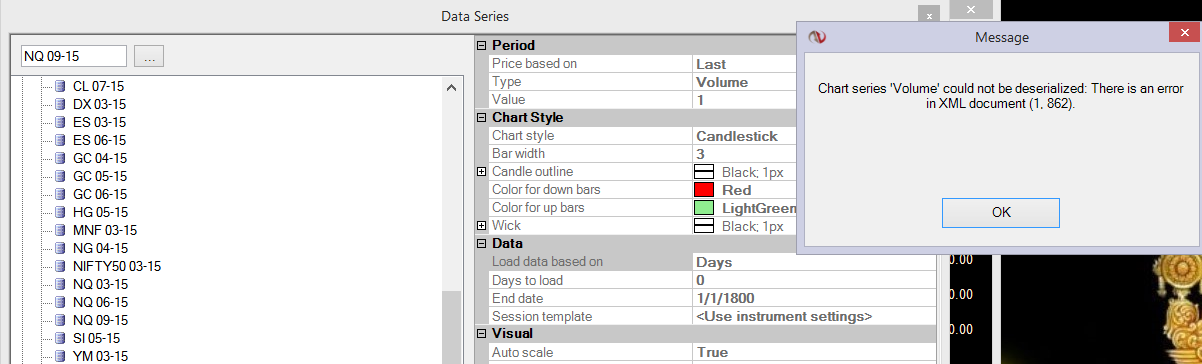Click the instrument name input field

pyautogui.click(x=74, y=57)
